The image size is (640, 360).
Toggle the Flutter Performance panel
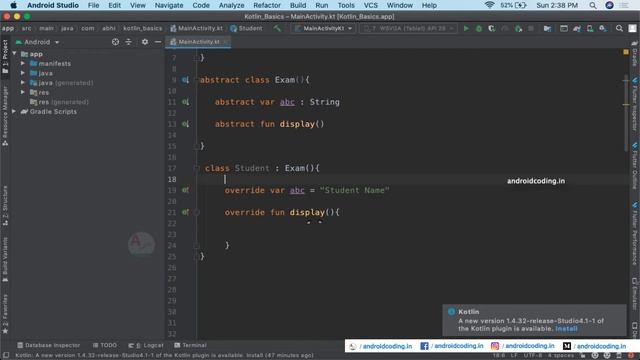click(635, 233)
